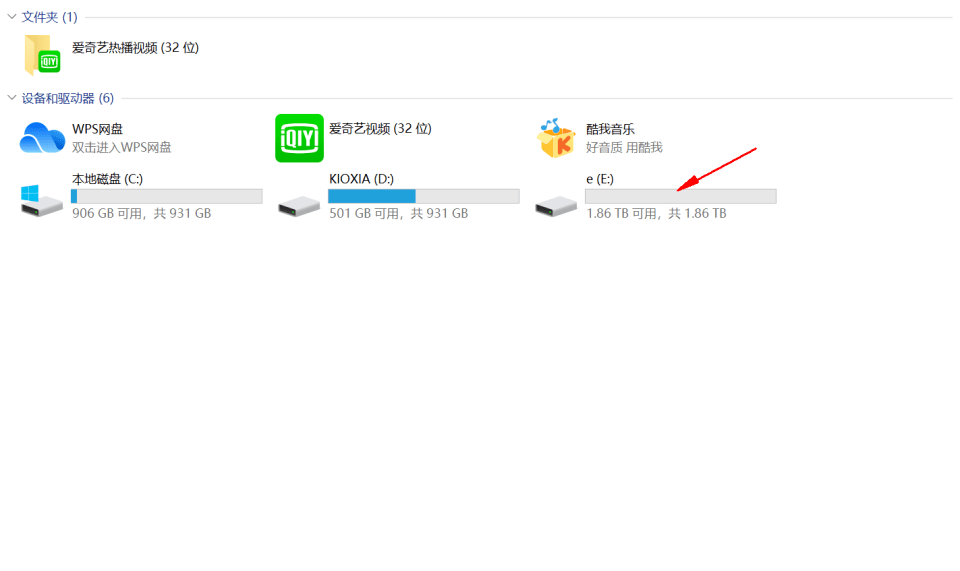Click the E: drive empty usage bar
The width and height of the screenshot is (960, 571).
click(x=681, y=196)
